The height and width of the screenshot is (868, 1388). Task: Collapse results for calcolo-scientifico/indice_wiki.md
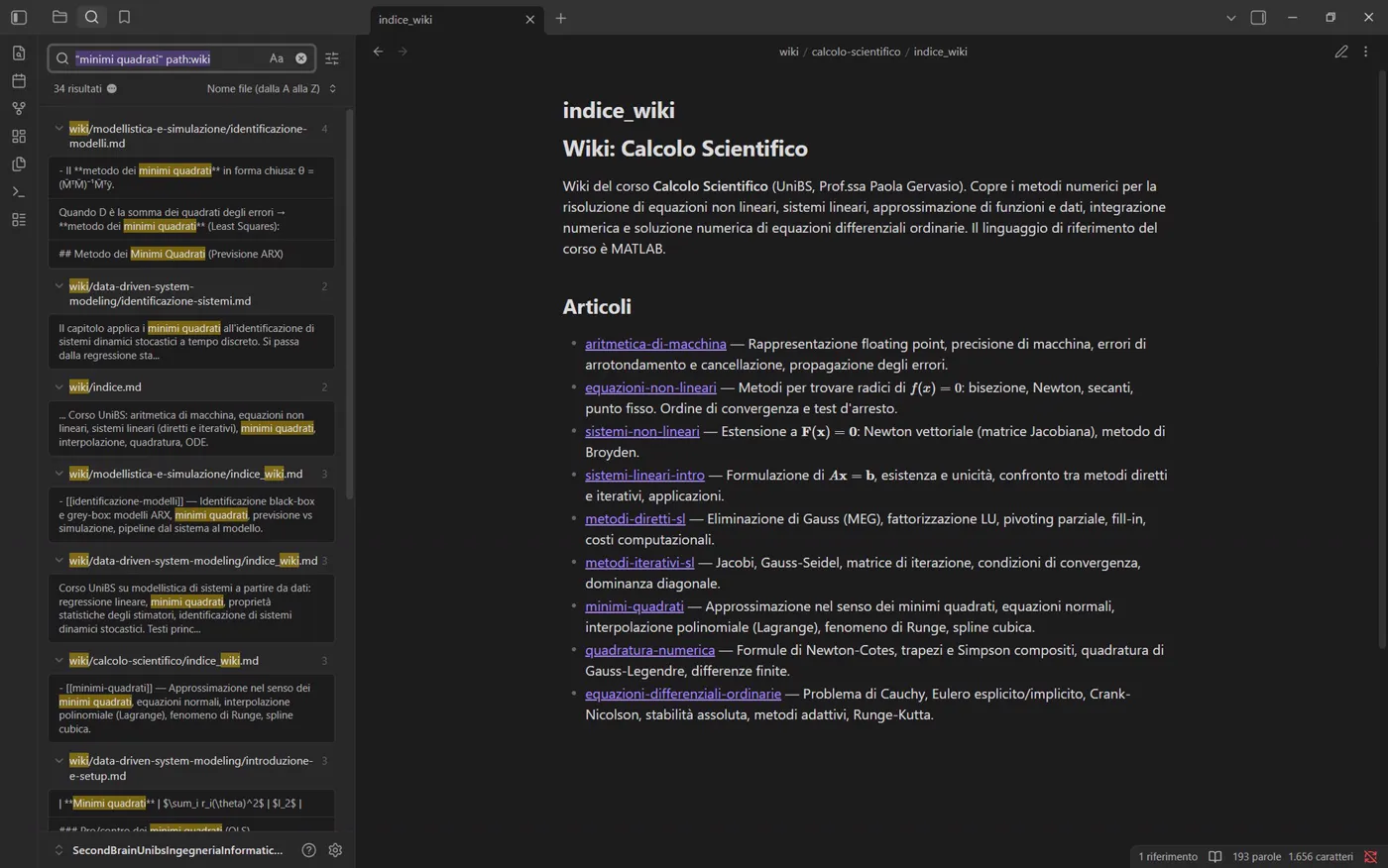(x=58, y=661)
